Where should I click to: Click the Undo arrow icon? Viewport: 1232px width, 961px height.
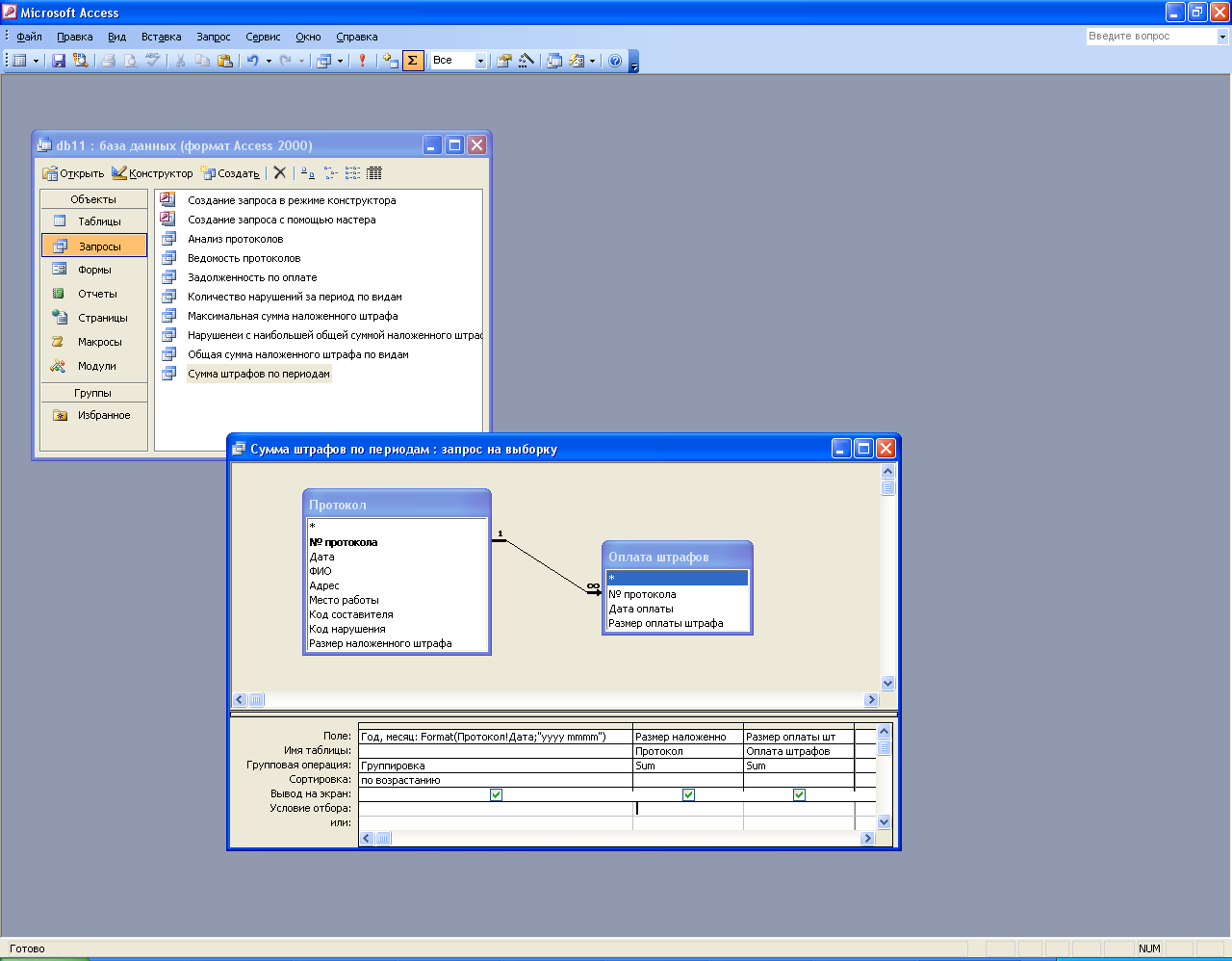tap(252, 61)
